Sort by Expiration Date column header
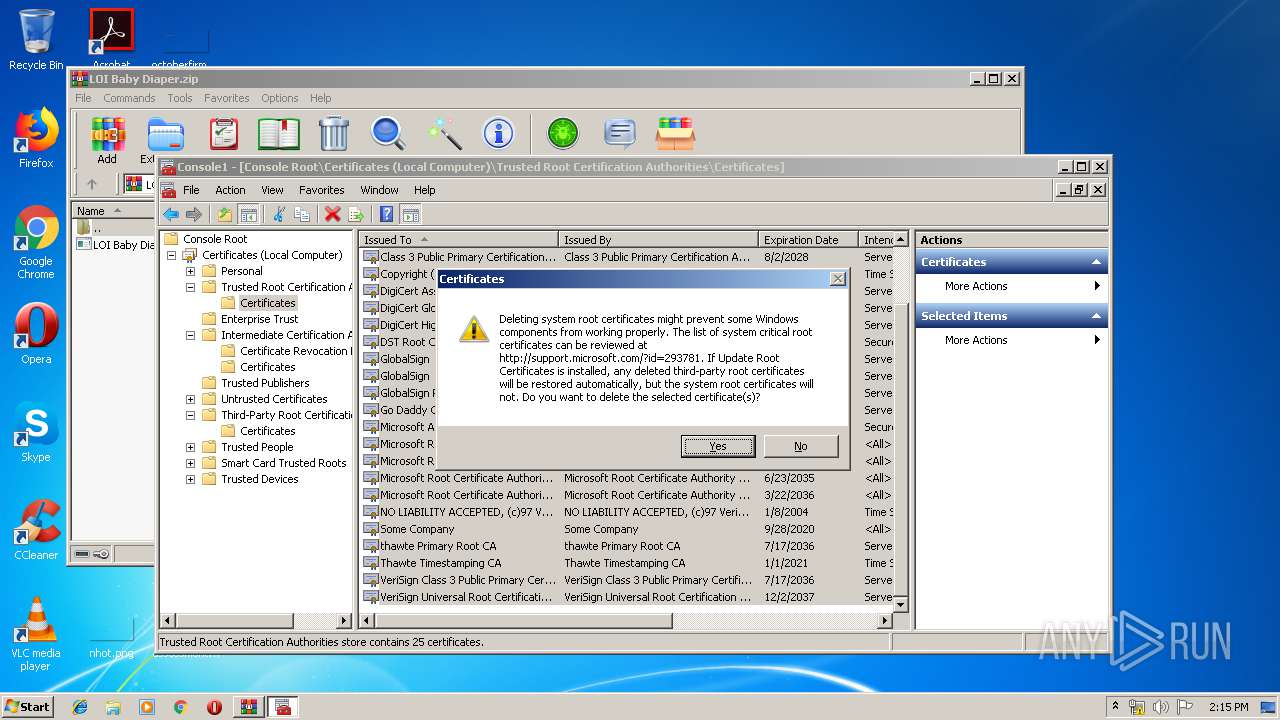 809,240
